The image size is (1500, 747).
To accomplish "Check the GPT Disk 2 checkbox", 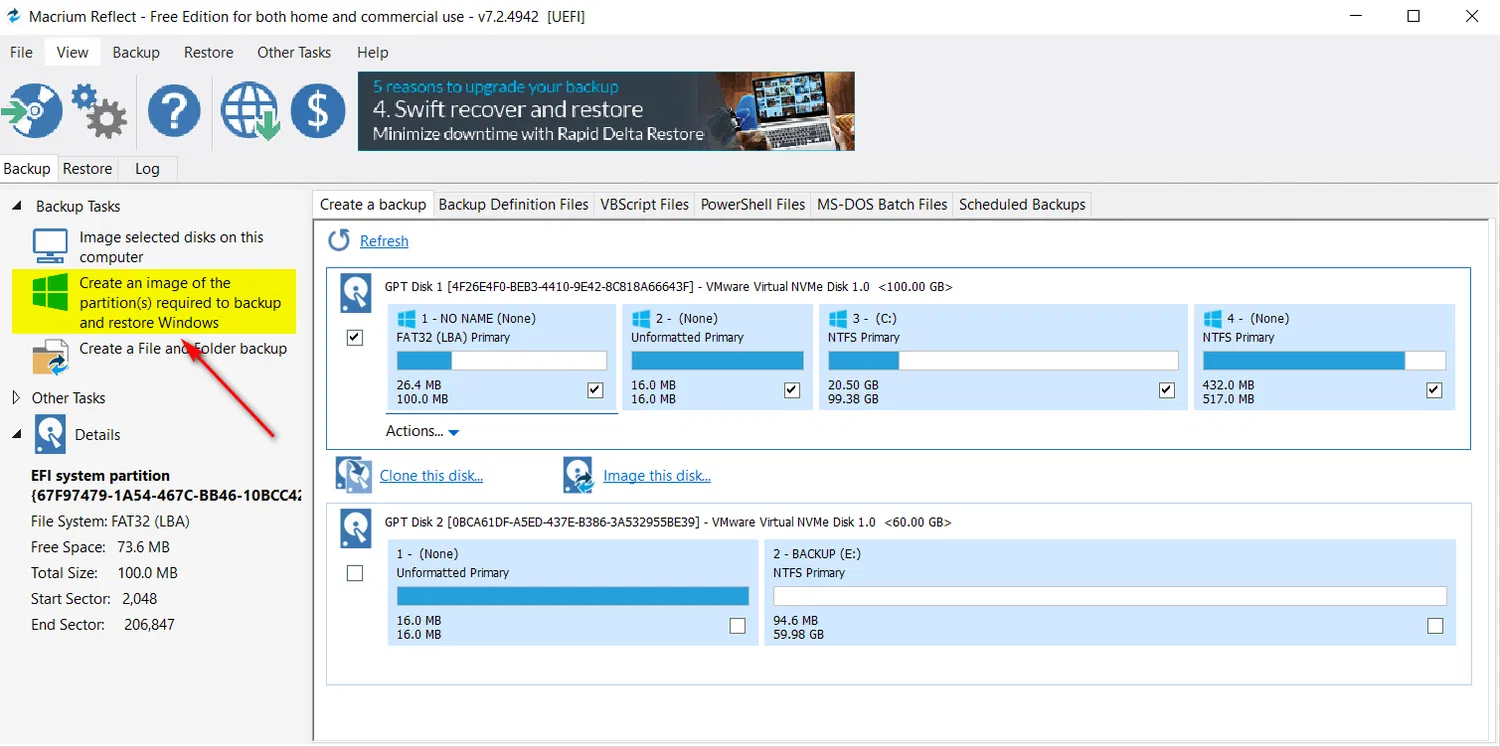I will [x=354, y=573].
